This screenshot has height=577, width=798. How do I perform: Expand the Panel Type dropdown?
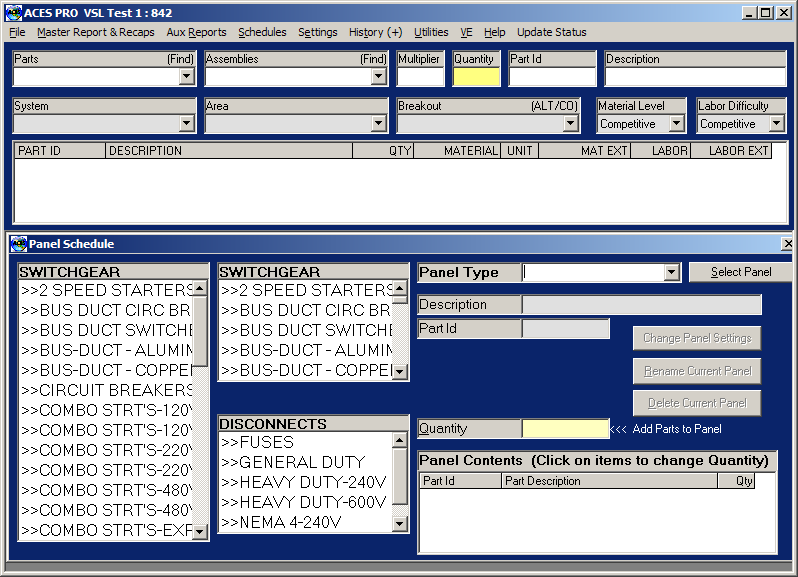click(672, 272)
